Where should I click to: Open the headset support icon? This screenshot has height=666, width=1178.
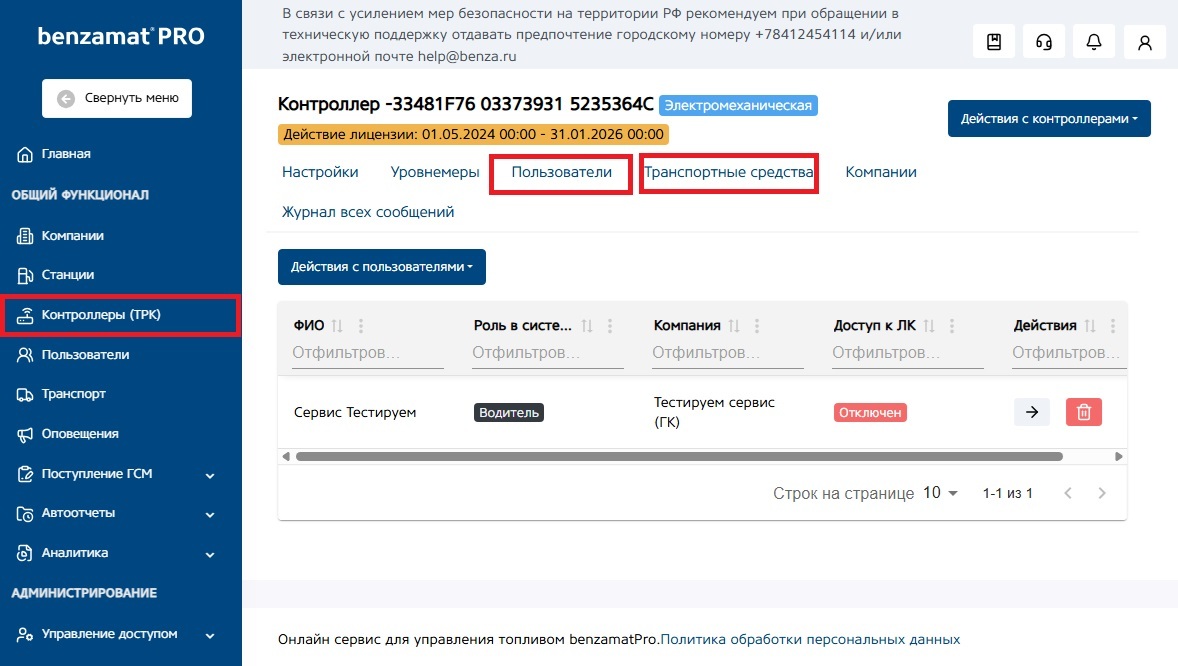pos(1044,42)
